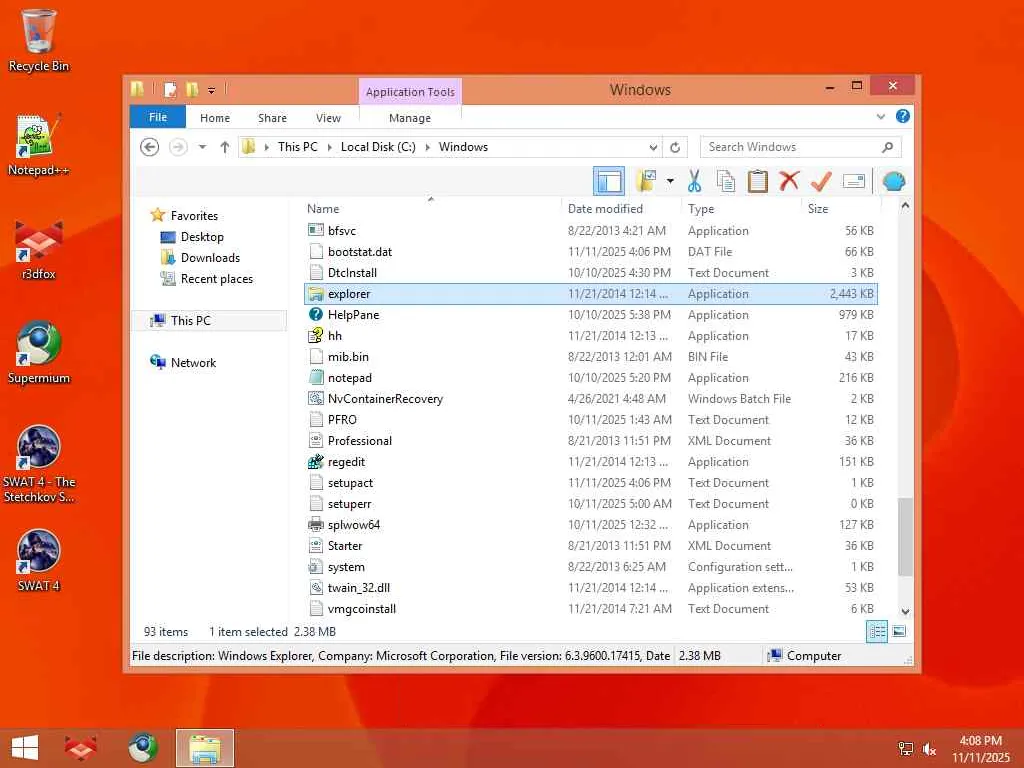Image resolution: width=1024 pixels, height=768 pixels.
Task: Click the red X Delete toolbar icon
Action: pyautogui.click(x=789, y=180)
